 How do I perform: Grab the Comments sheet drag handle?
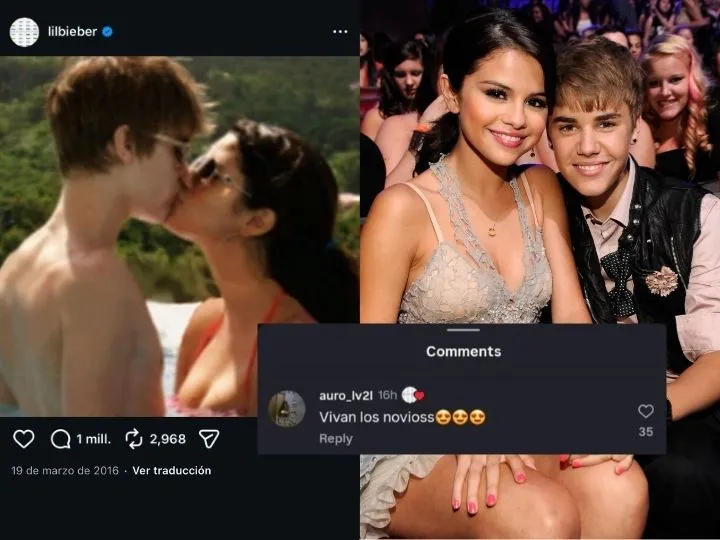click(x=463, y=330)
